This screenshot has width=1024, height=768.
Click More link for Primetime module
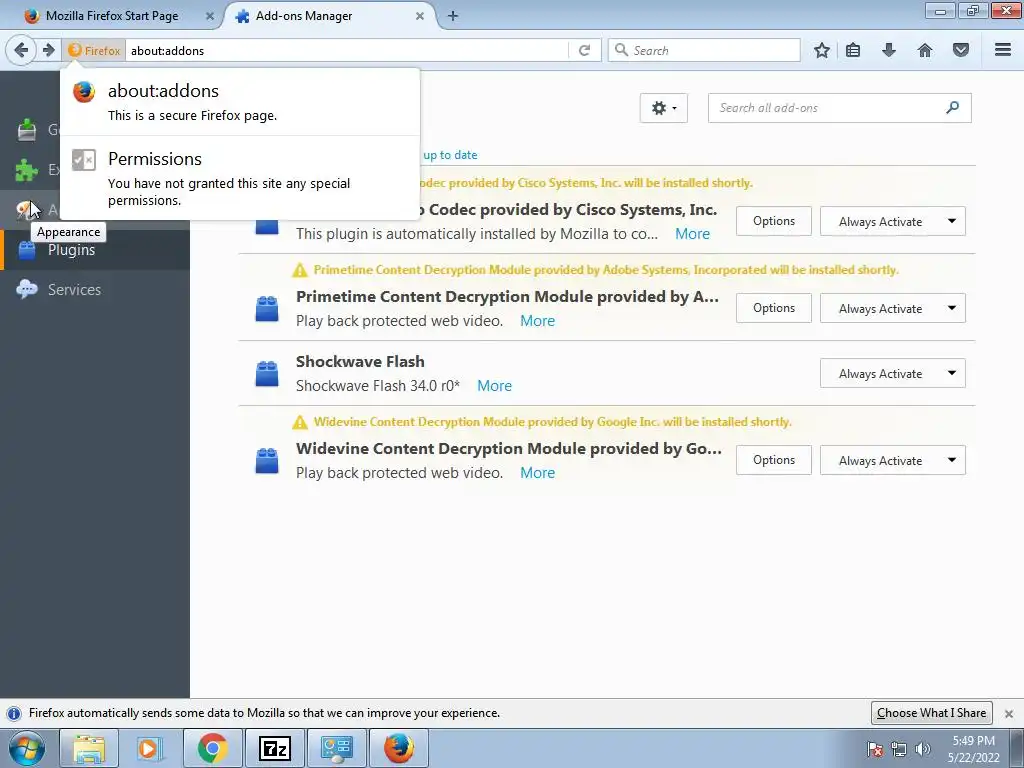(537, 321)
